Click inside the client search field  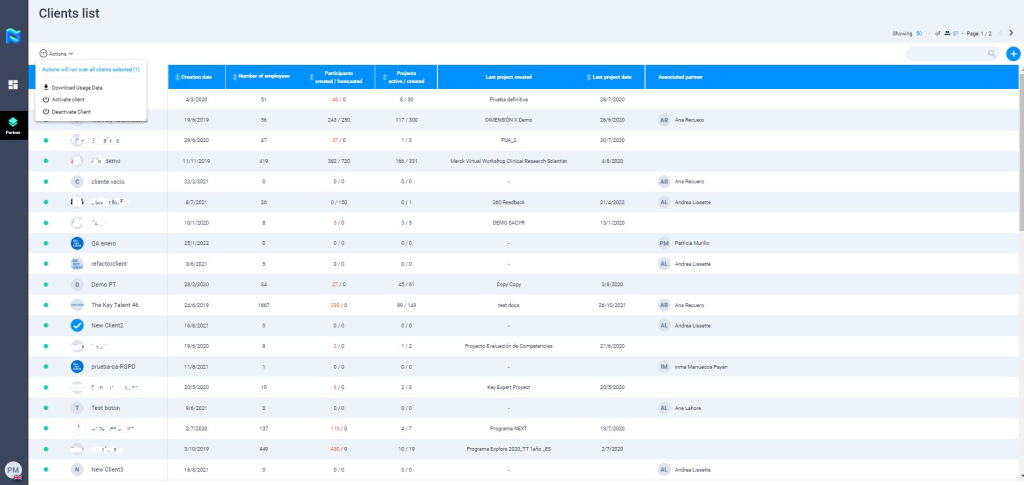[x=945, y=53]
